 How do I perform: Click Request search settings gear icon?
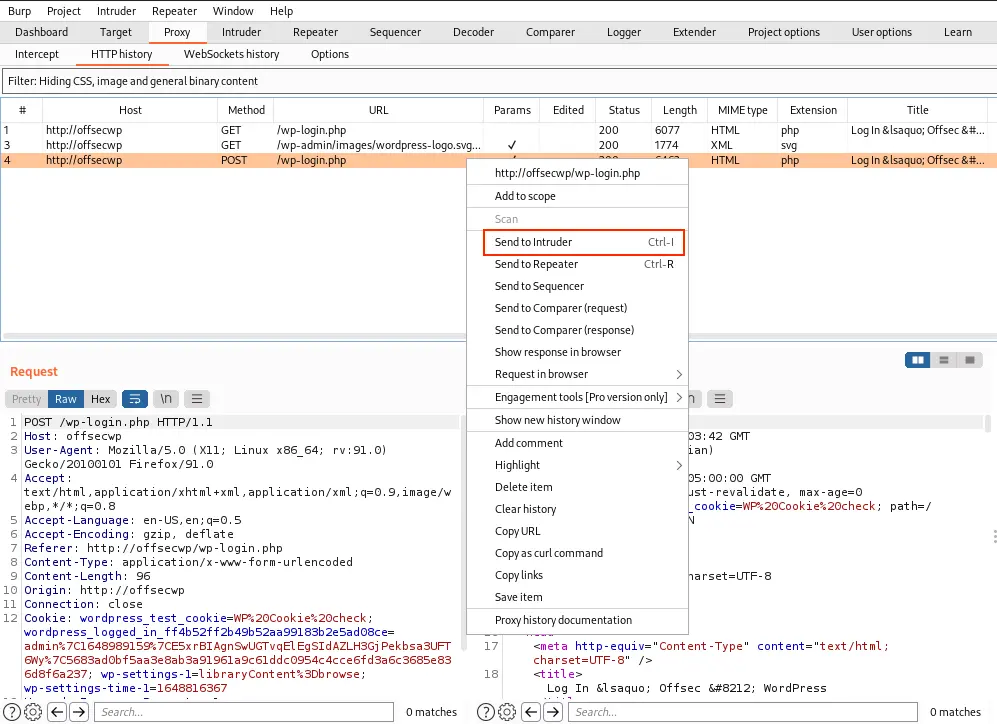point(33,712)
